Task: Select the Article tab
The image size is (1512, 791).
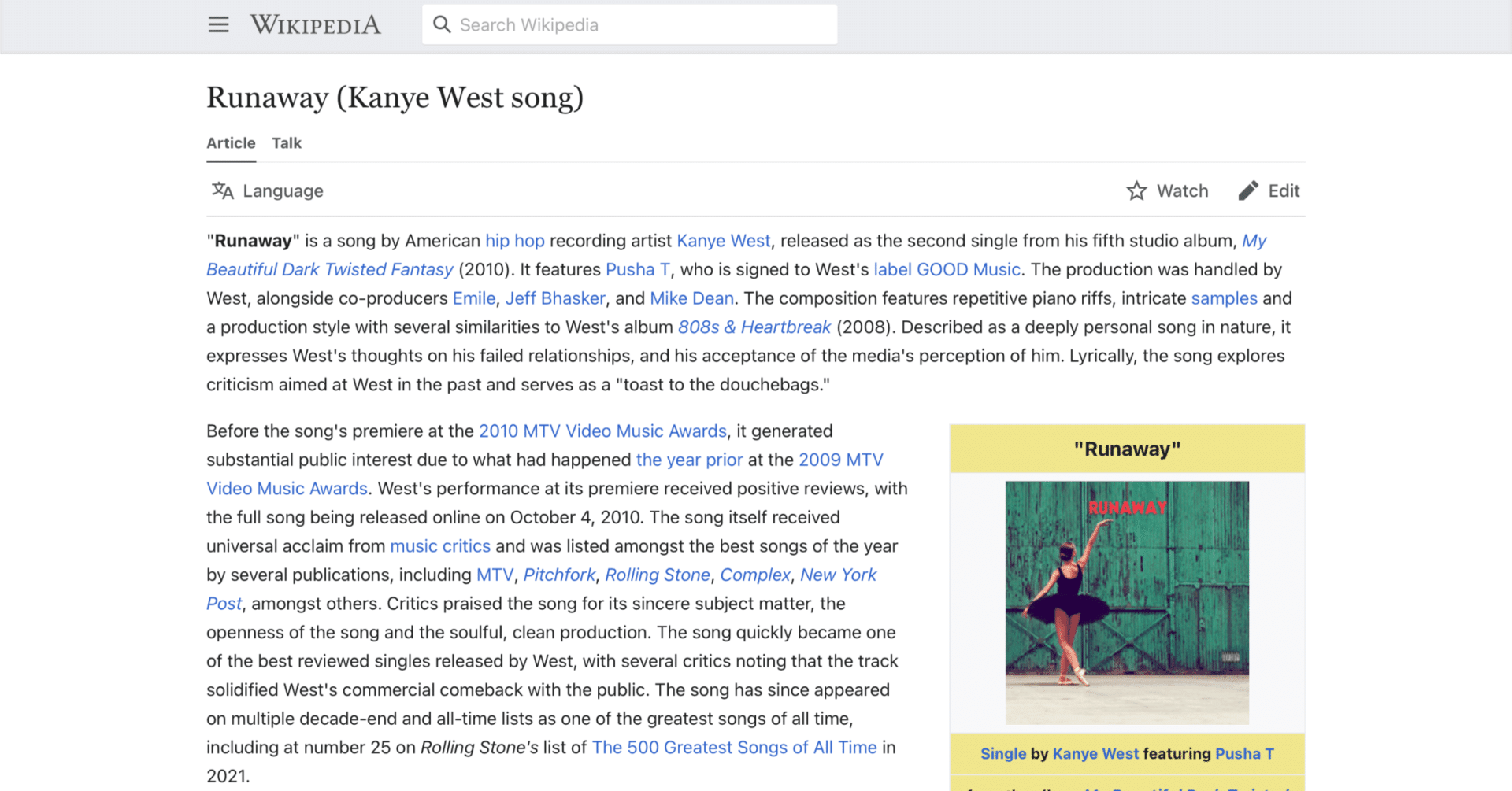Action: pyautogui.click(x=230, y=142)
